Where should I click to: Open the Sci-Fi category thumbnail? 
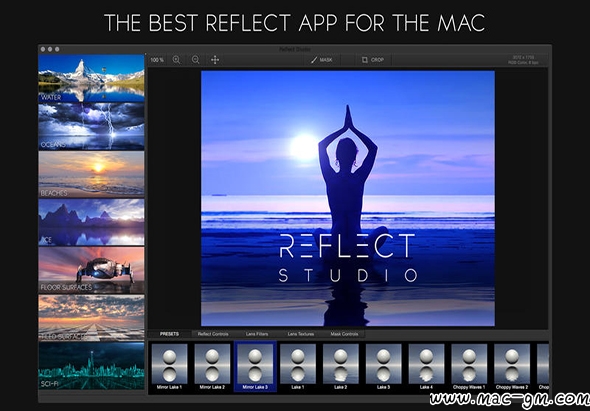tap(91, 366)
